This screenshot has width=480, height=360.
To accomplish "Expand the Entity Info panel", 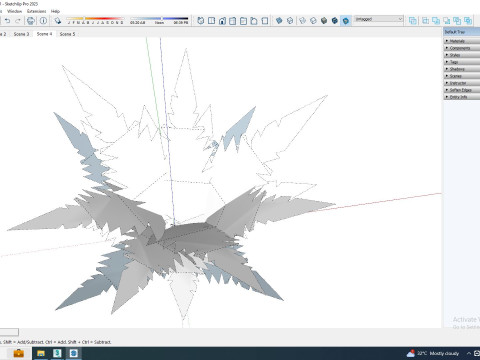I will [x=462, y=97].
